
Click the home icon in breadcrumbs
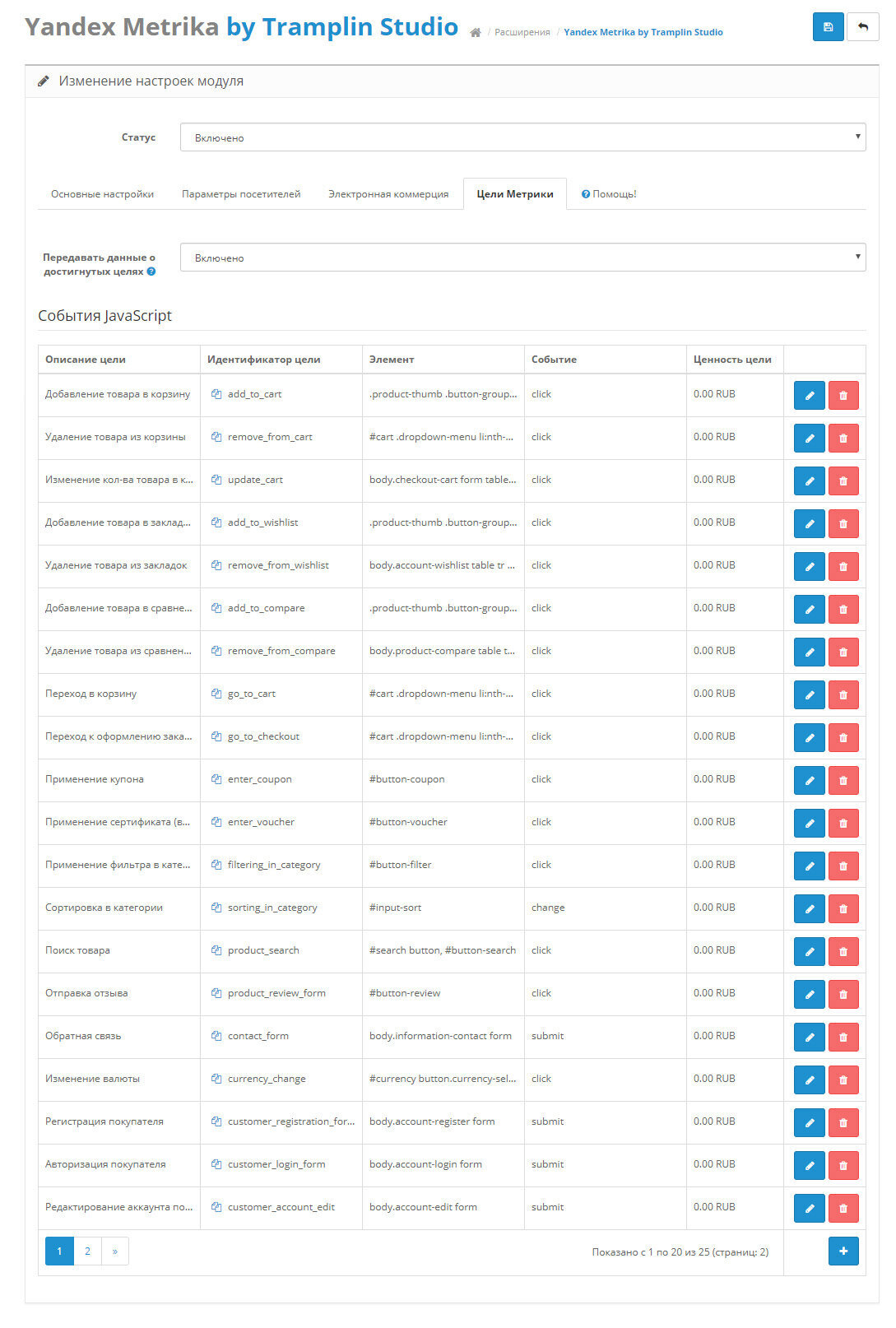pyautogui.click(x=476, y=33)
